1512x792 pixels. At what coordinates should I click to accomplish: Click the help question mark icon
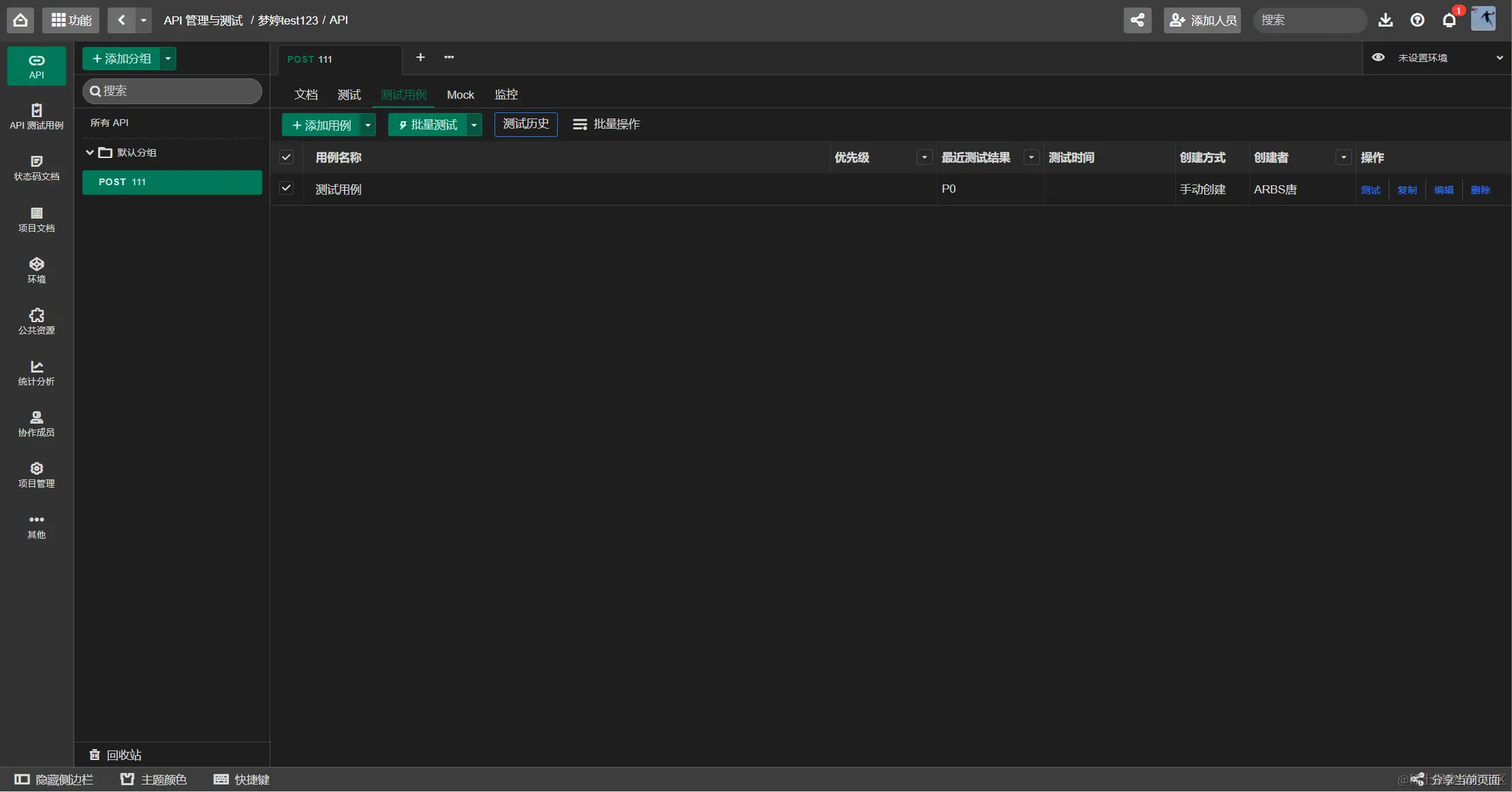click(1417, 20)
